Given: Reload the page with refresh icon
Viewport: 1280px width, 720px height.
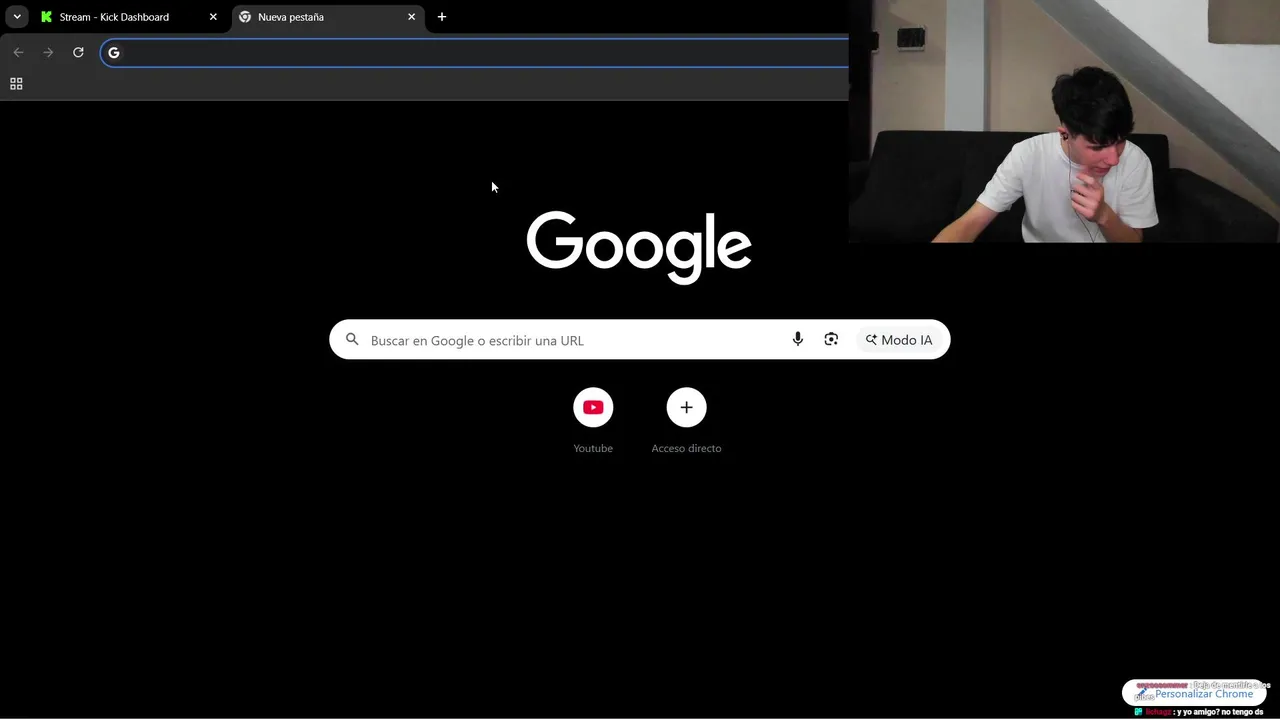Looking at the screenshot, I should point(78,52).
